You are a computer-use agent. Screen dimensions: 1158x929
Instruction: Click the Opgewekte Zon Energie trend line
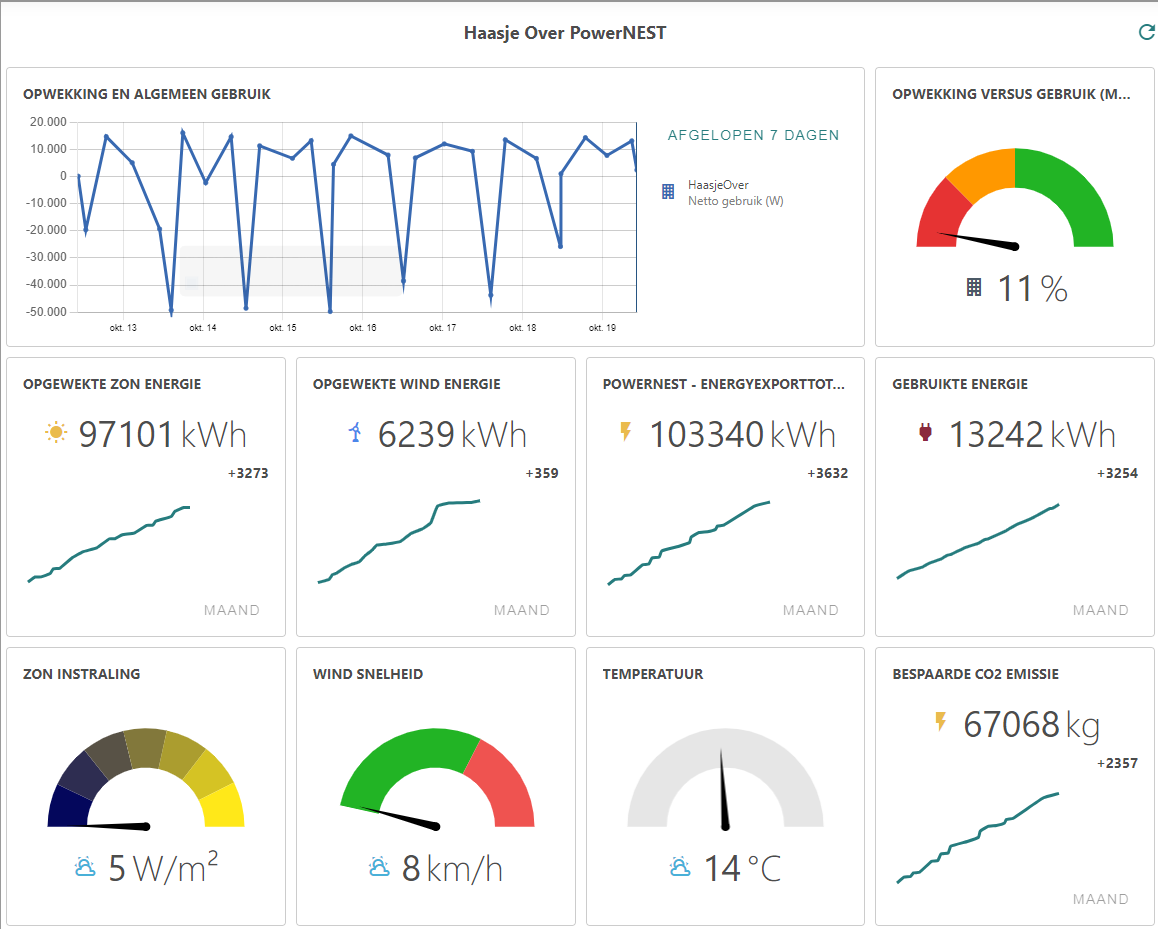tap(109, 544)
